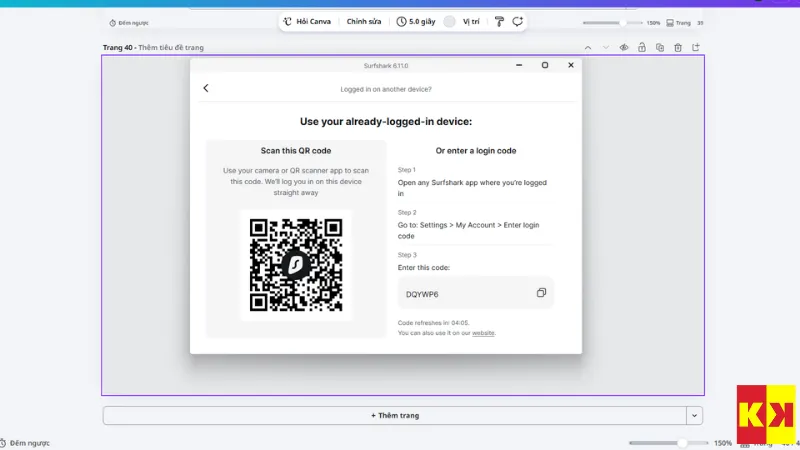Click the Thêm trang button
The height and width of the screenshot is (450, 800).
click(394, 415)
